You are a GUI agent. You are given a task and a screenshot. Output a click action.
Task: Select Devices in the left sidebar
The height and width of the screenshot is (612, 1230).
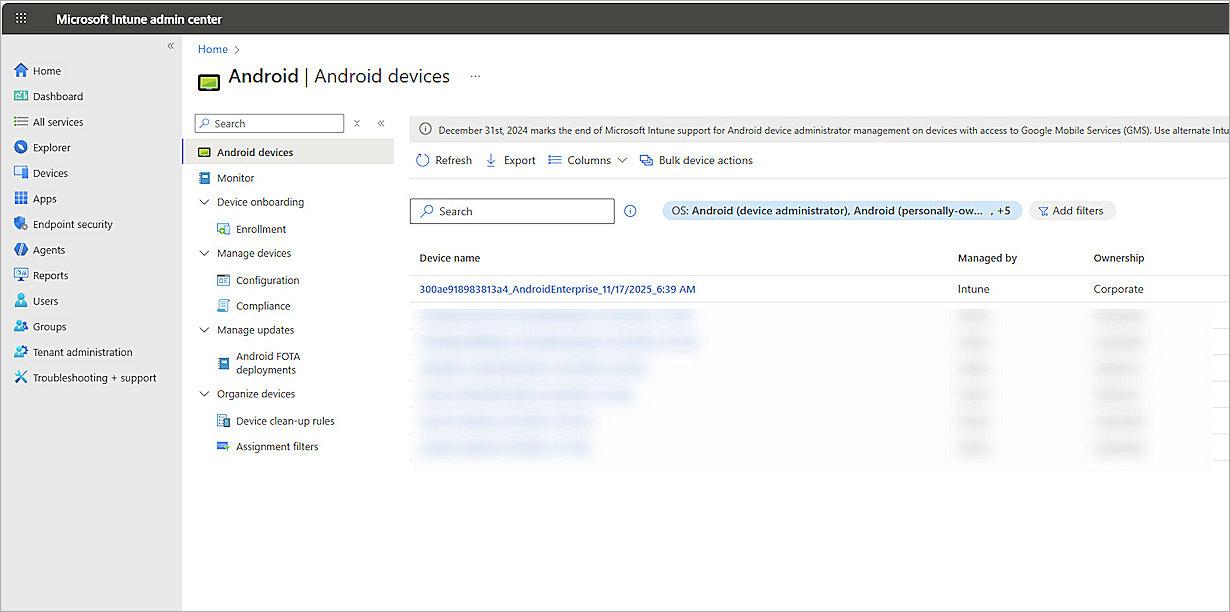click(x=47, y=172)
